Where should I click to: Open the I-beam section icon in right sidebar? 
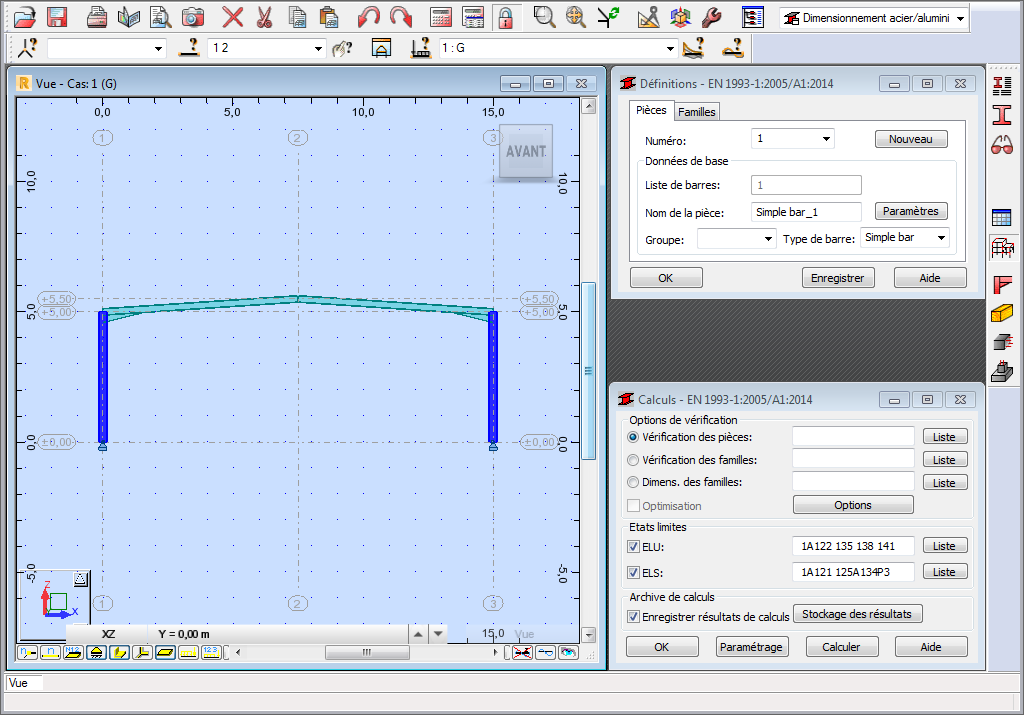pyautogui.click(x=1002, y=115)
